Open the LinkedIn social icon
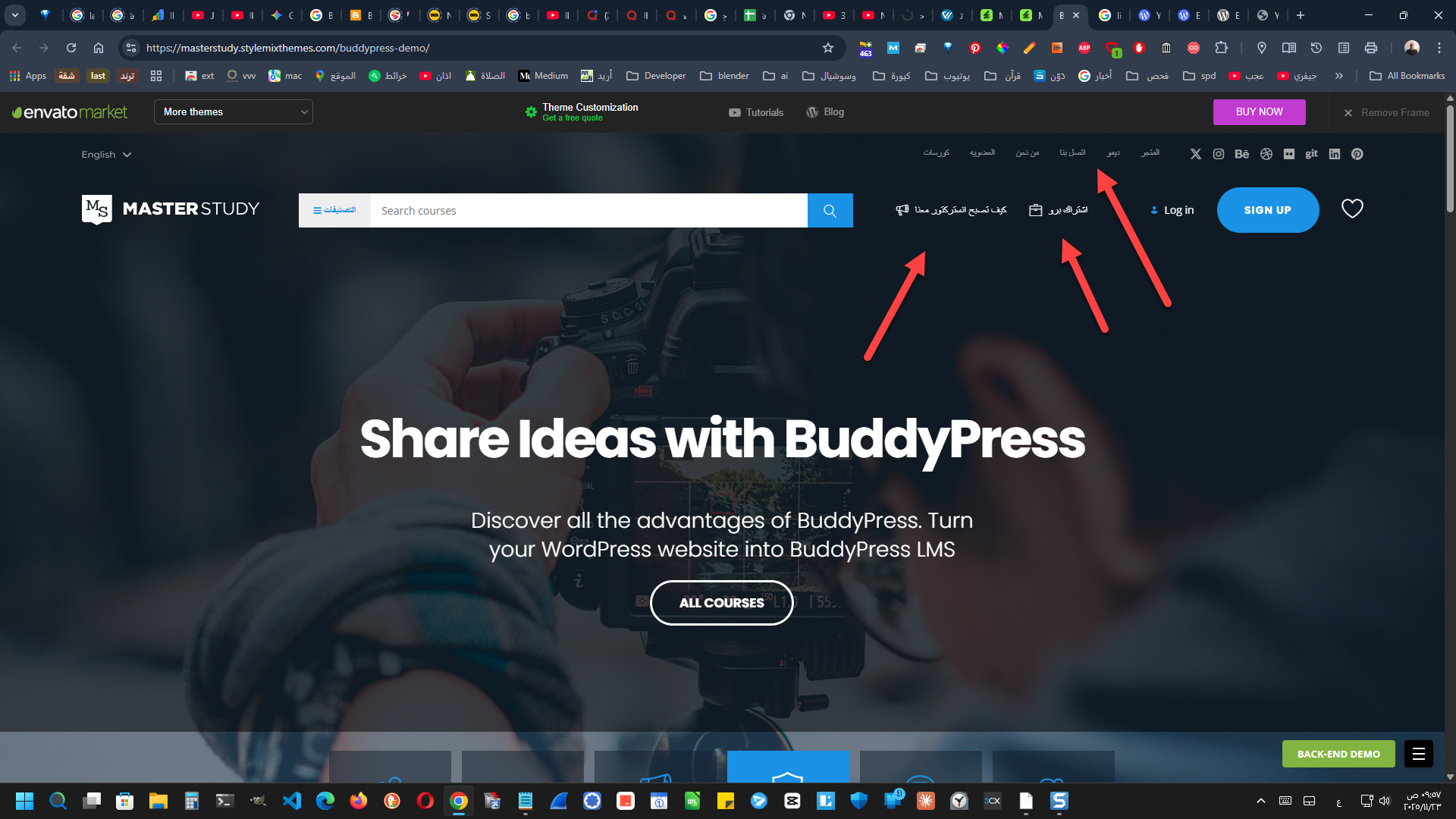Viewport: 1456px width, 819px height. [1335, 154]
